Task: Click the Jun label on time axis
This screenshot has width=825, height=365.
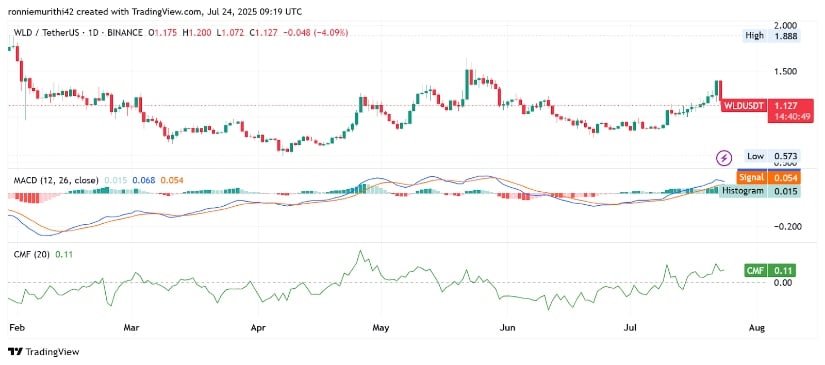Action: tap(507, 328)
